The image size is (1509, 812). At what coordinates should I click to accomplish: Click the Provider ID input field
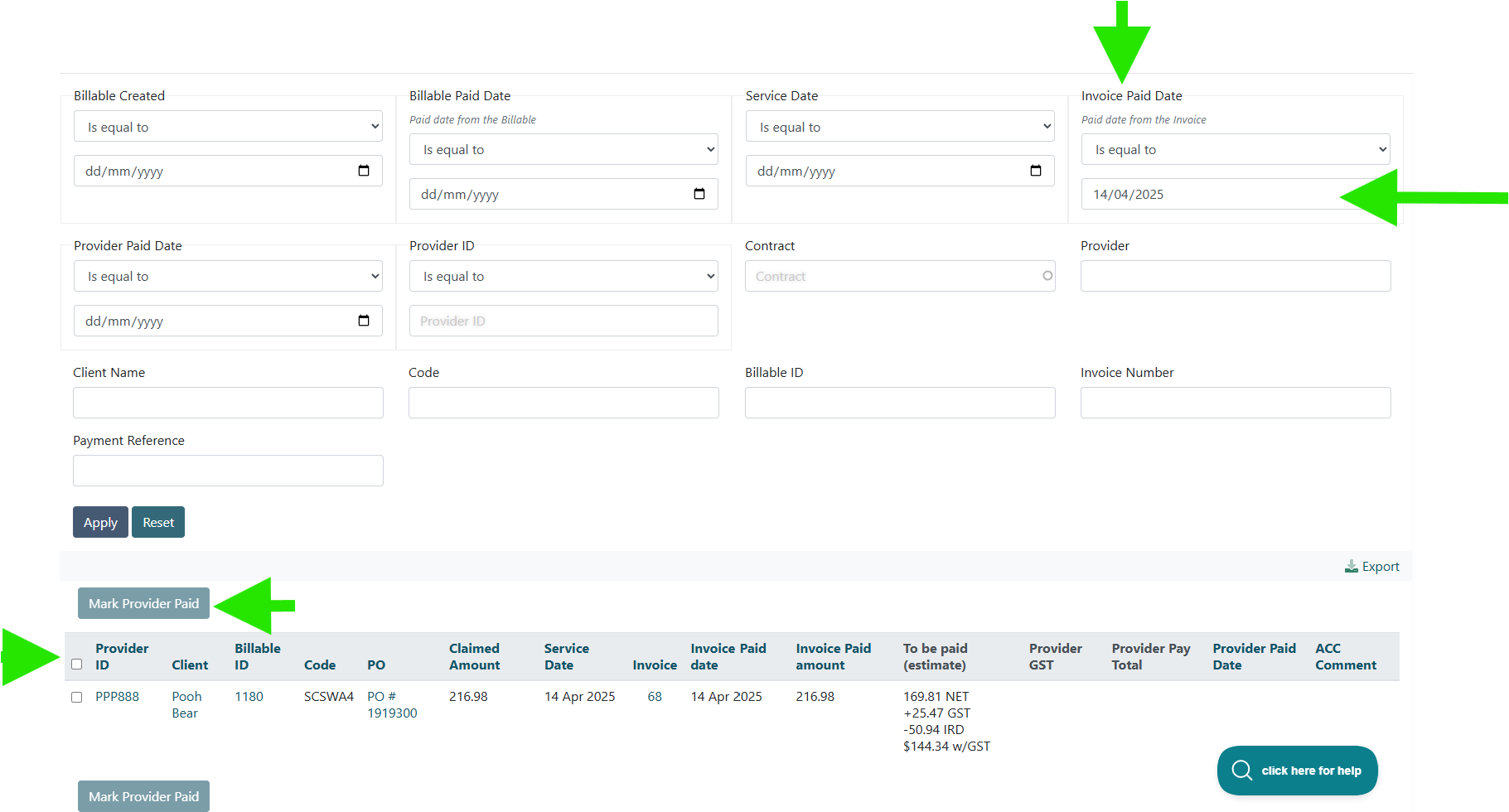(x=563, y=321)
